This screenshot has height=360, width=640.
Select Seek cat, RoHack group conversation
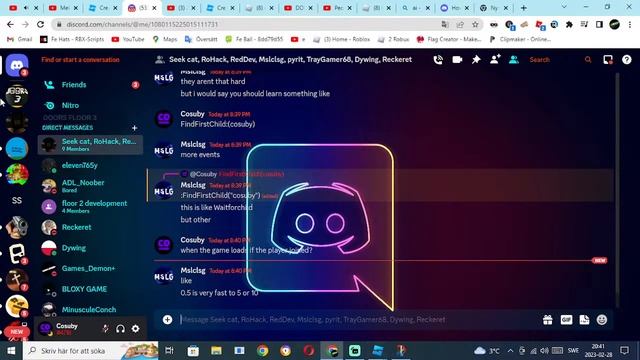(x=91, y=144)
